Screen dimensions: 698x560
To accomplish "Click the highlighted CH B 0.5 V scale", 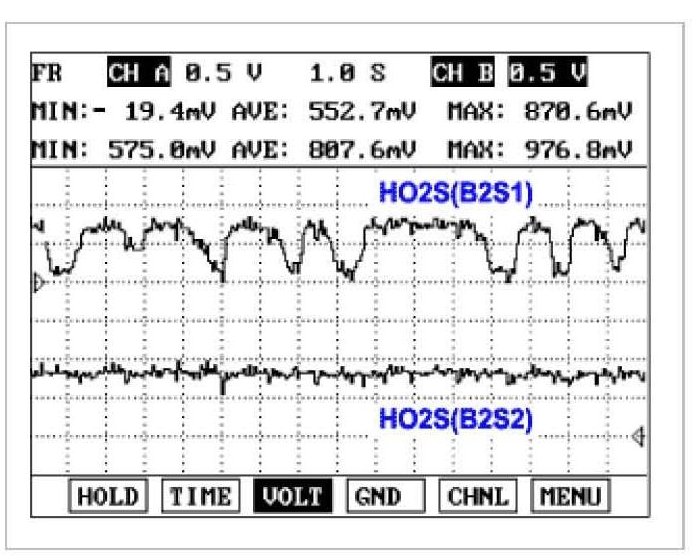I will click(x=545, y=73).
